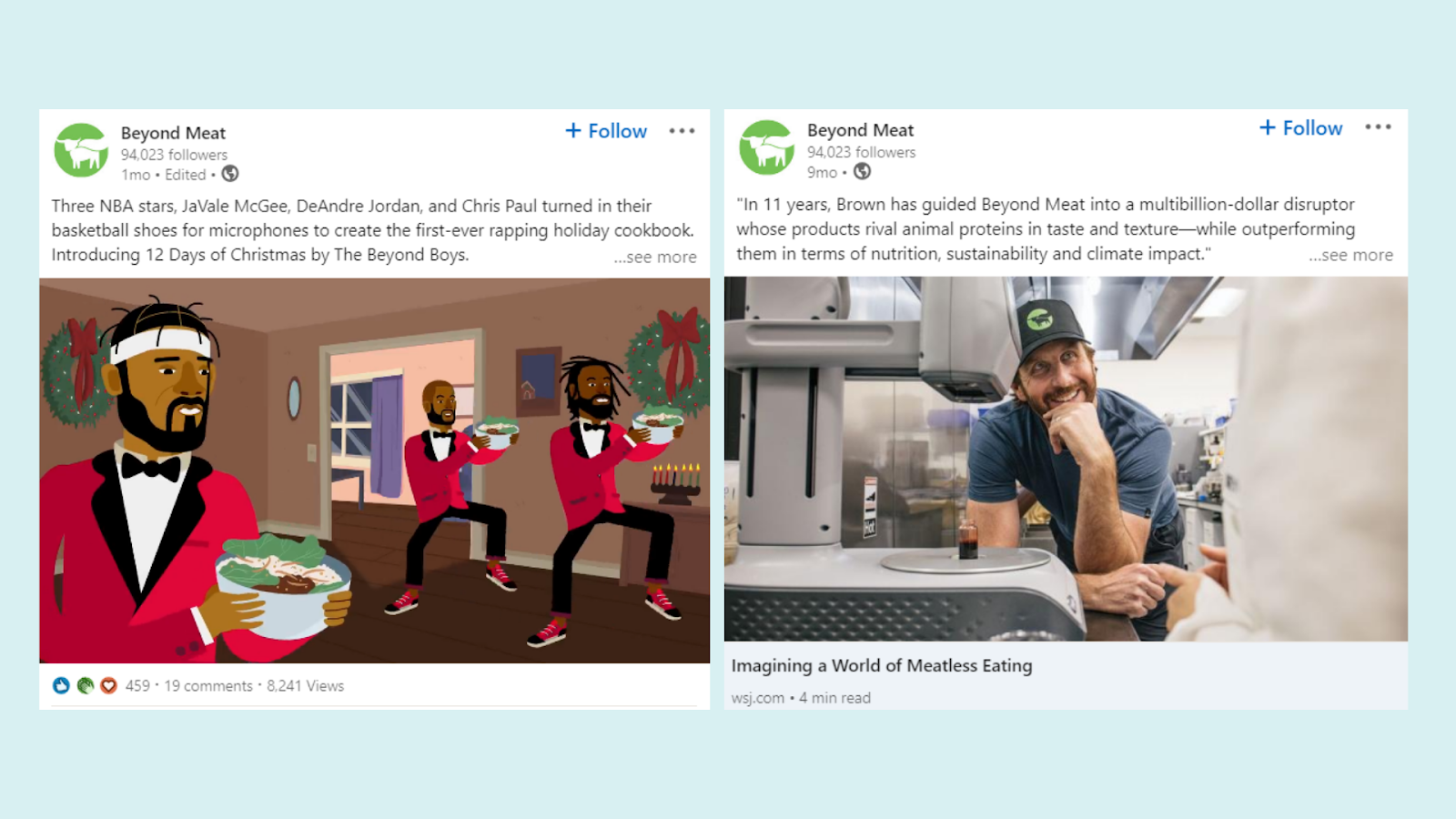Click the red heart reaction icon

pos(108,685)
